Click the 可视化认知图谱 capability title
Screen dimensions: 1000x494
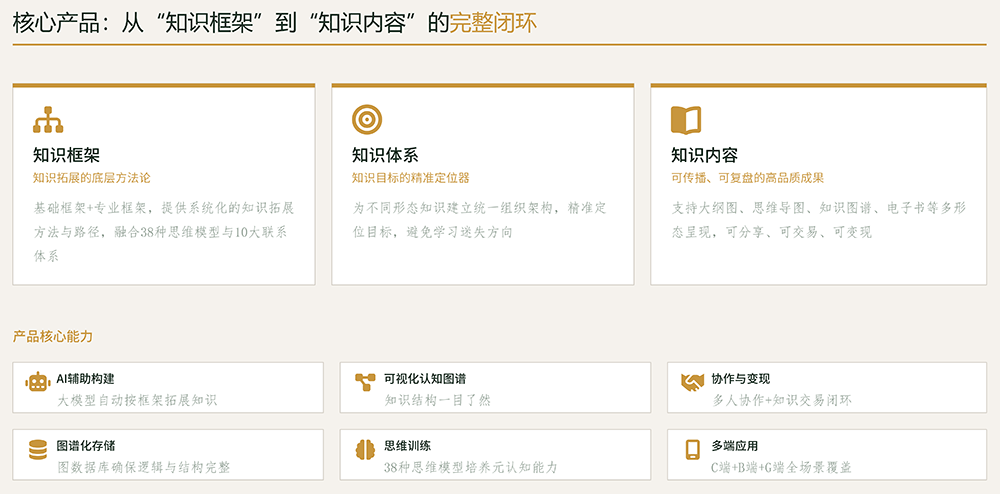coord(425,379)
